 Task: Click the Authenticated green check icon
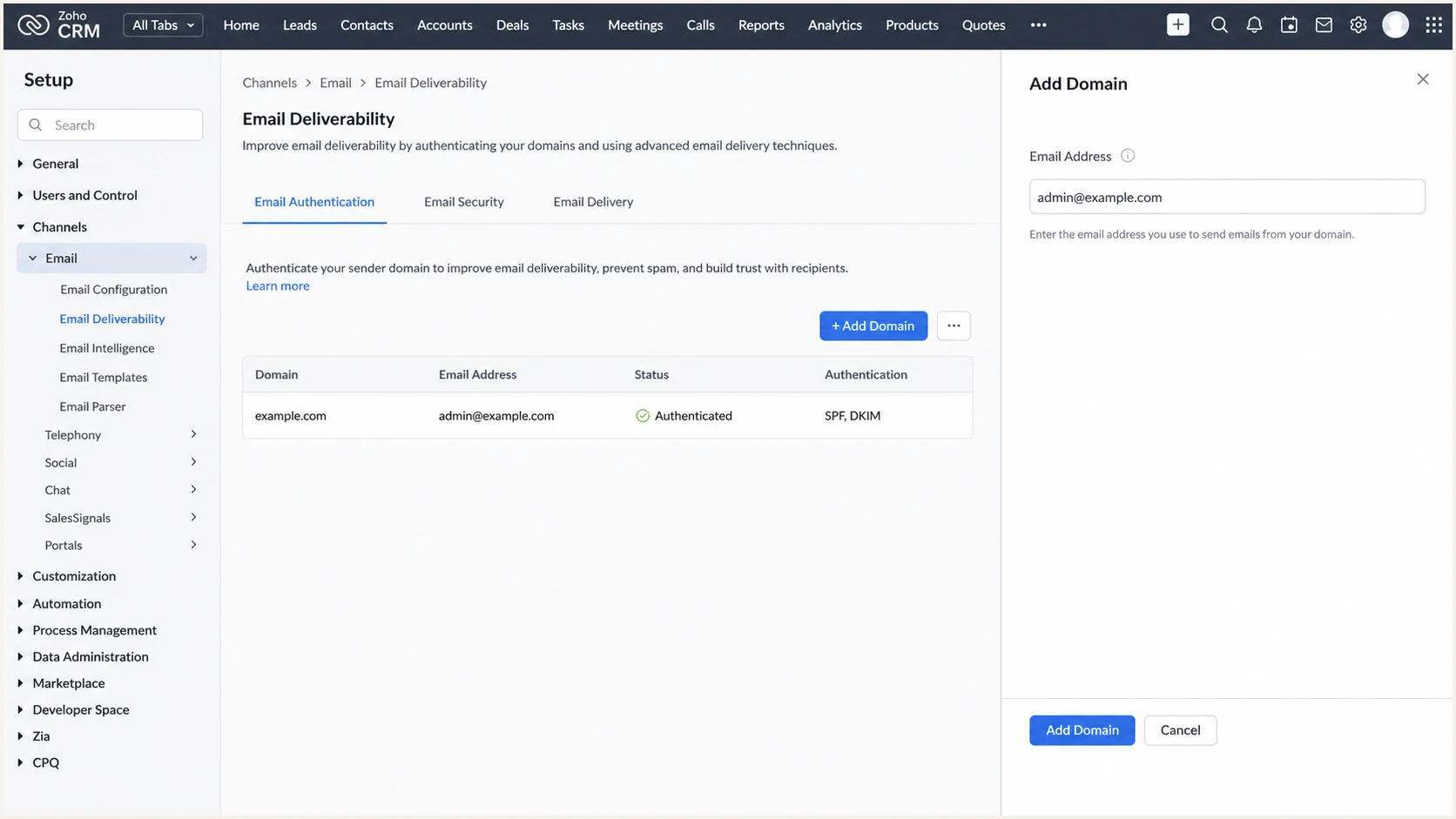tap(643, 416)
